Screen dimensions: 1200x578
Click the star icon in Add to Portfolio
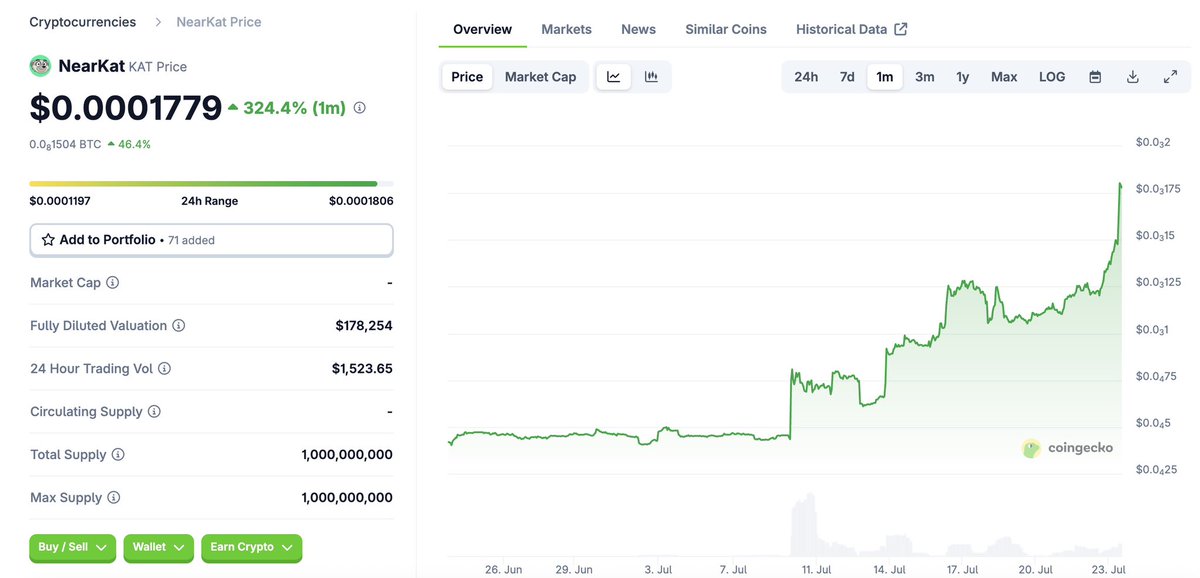tap(48, 240)
